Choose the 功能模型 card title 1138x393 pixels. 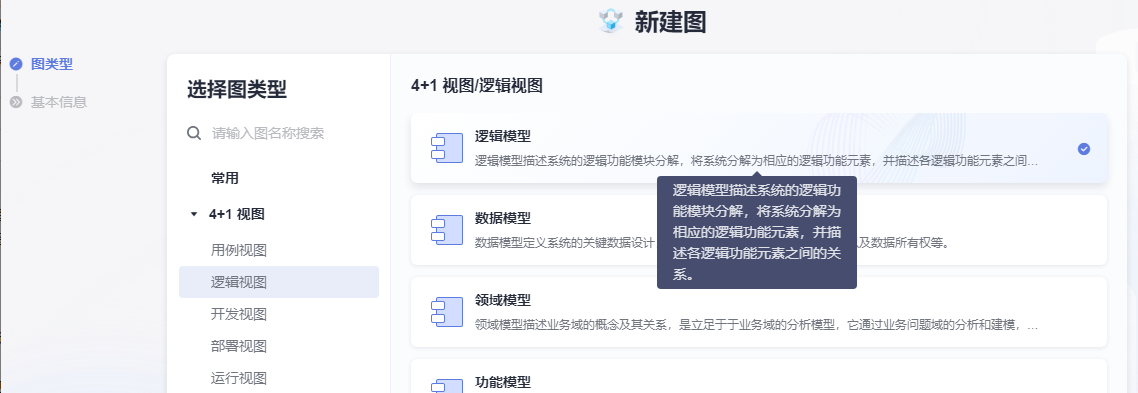[x=503, y=381]
